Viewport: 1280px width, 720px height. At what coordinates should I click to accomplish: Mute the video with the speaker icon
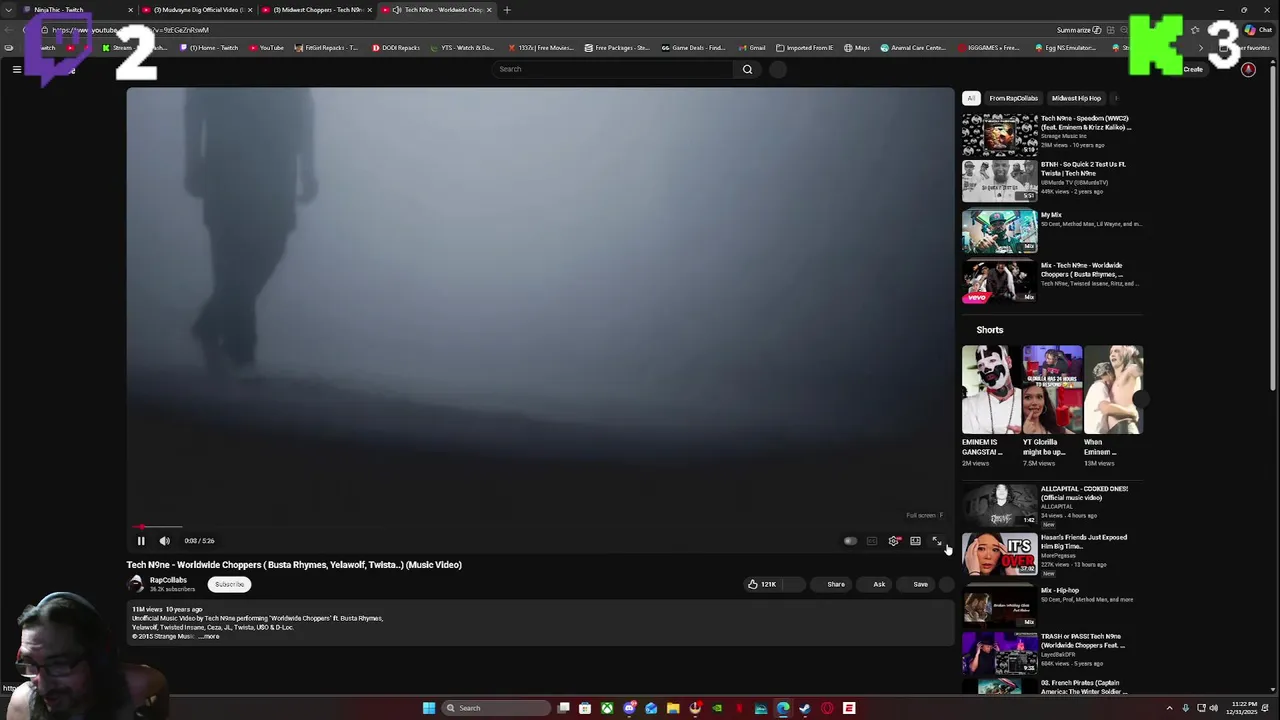click(164, 541)
